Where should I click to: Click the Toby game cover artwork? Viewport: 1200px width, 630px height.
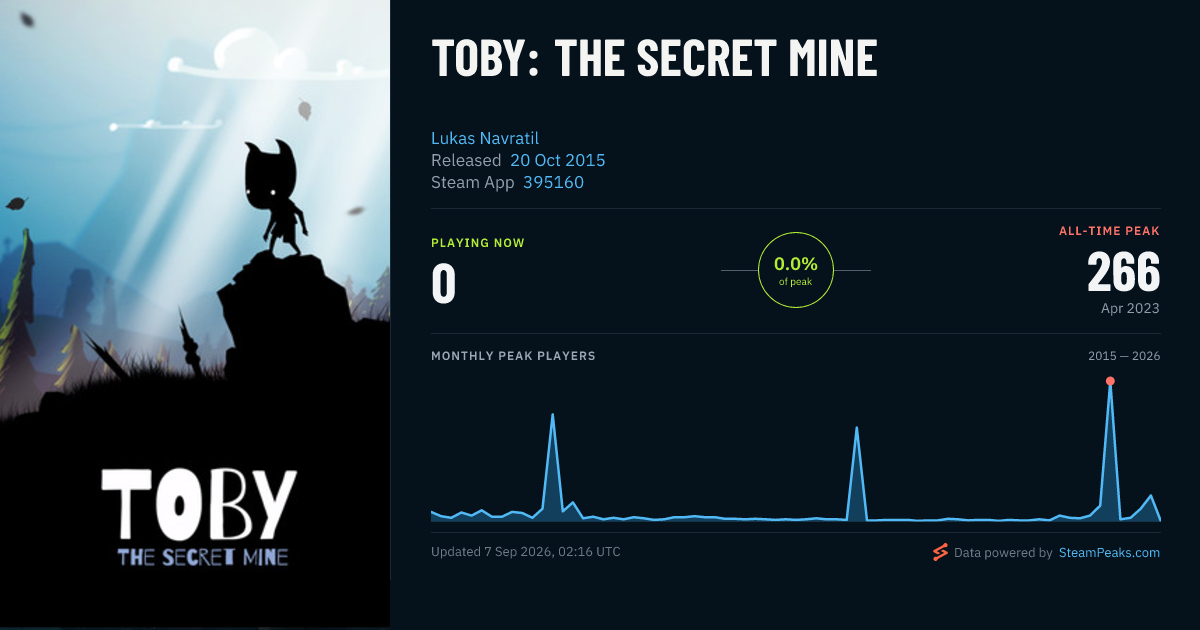pos(195,314)
